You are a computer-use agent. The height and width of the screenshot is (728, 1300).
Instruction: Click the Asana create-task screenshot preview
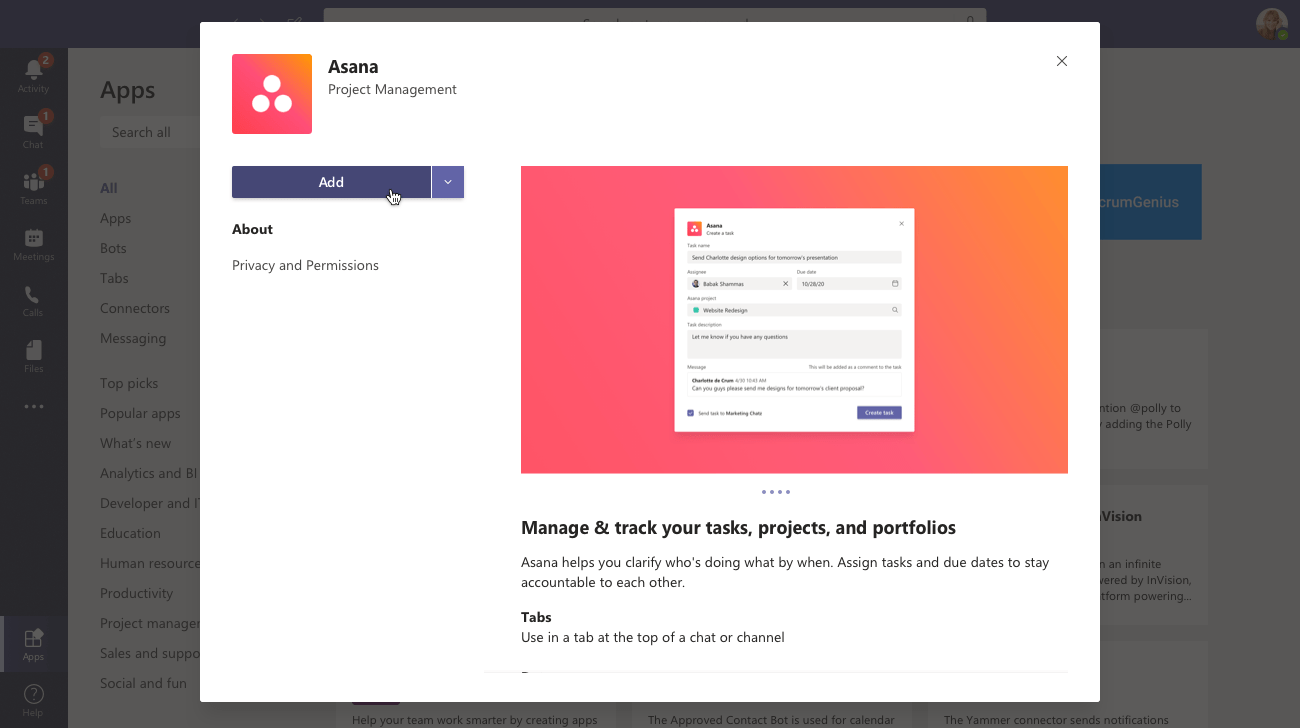[794, 319]
